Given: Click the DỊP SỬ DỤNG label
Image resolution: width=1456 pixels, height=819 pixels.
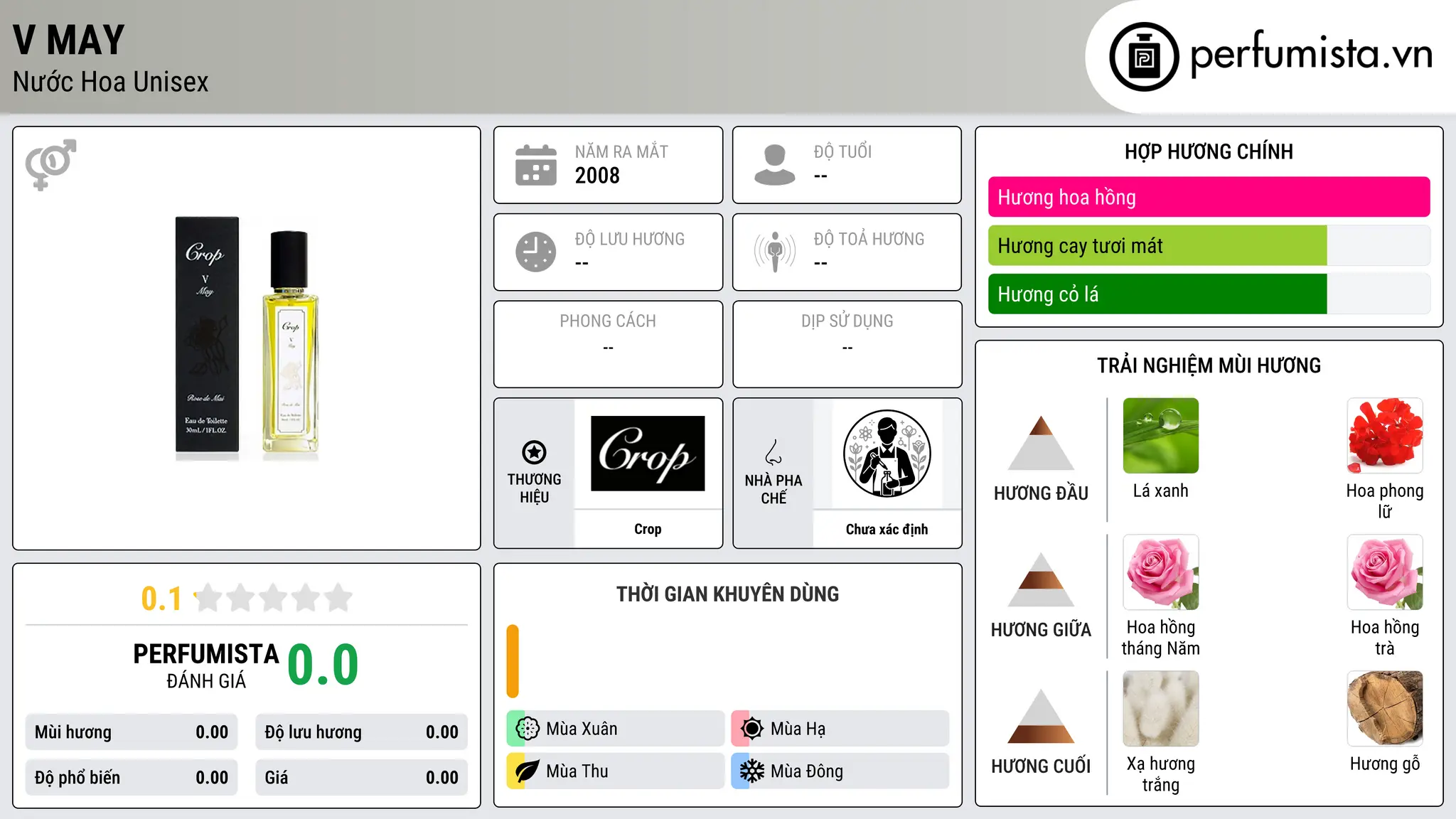Looking at the screenshot, I should (x=847, y=321).
